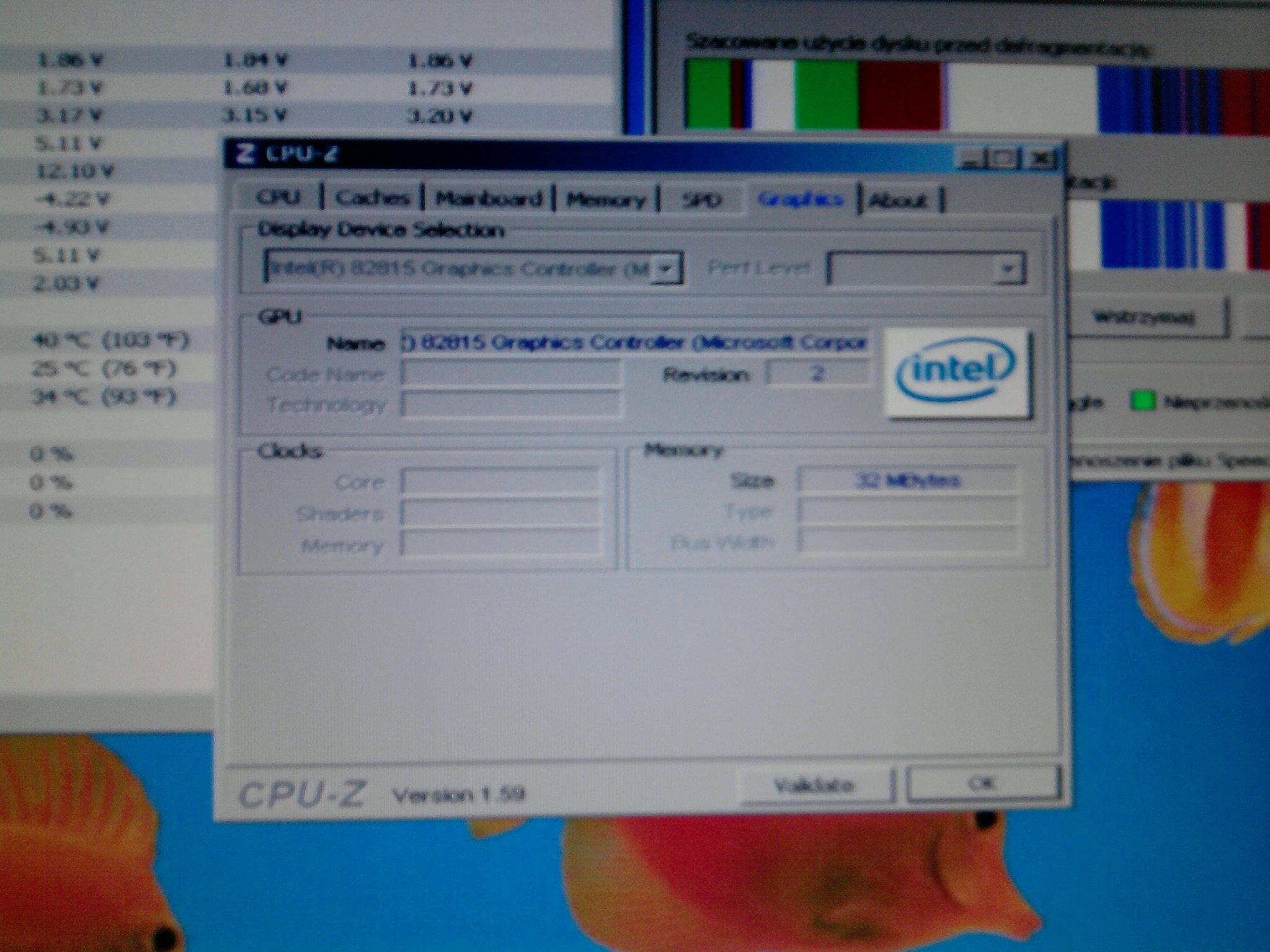Click the memory Size 32 MBytes field
Screen dimensions: 1270x952
(x=906, y=480)
